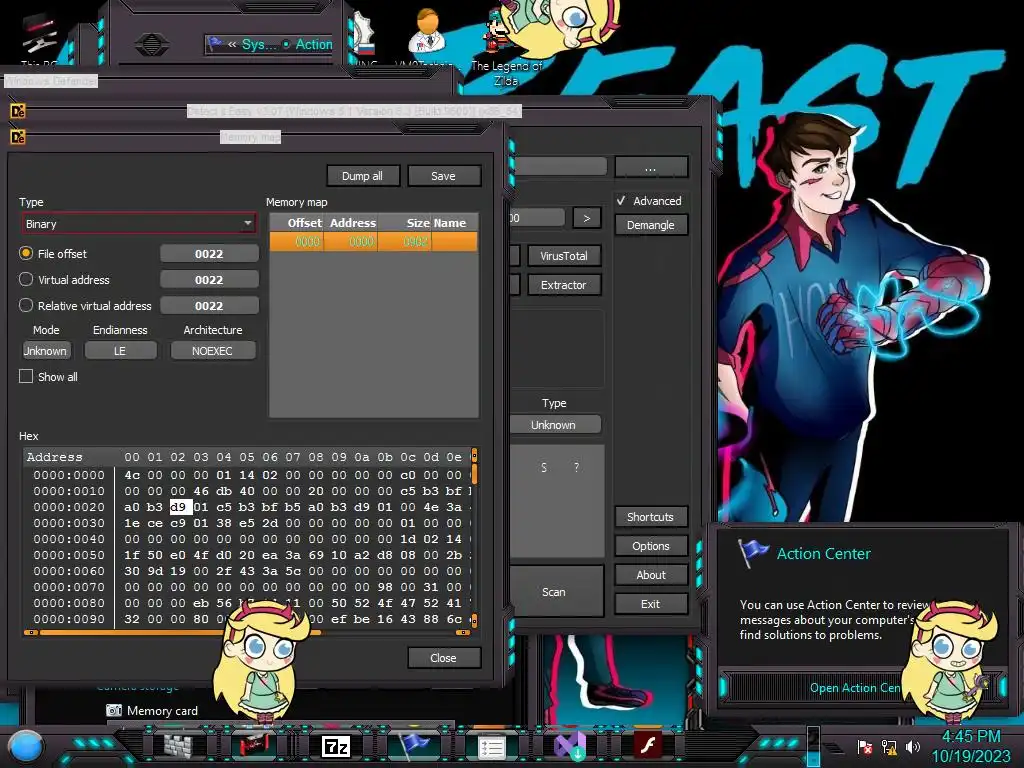Click the taskbar clock 4:45 PM

pyautogui.click(x=970, y=737)
